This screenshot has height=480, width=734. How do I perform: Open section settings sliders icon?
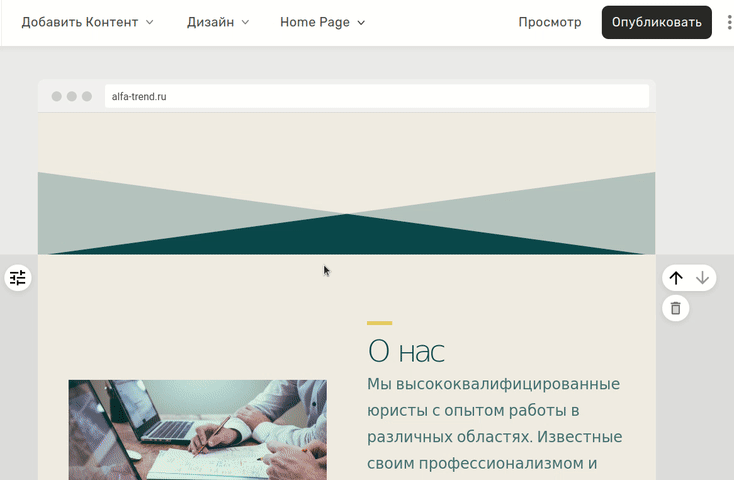coord(18,278)
